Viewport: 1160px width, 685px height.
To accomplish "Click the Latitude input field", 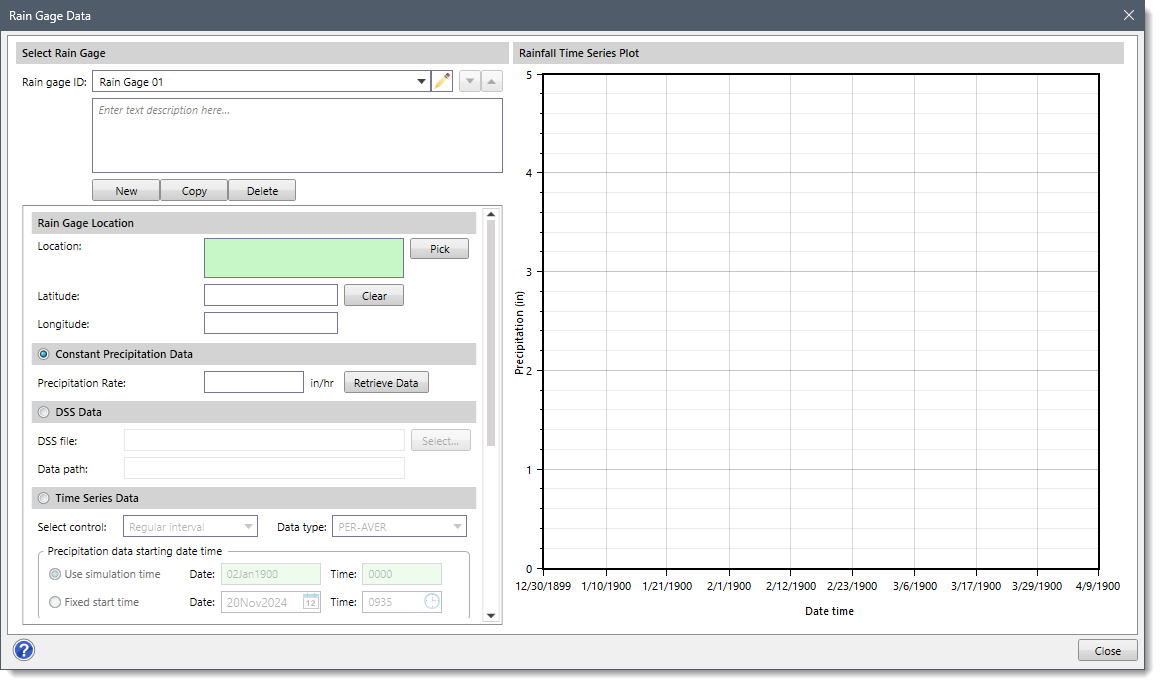I will 271,295.
